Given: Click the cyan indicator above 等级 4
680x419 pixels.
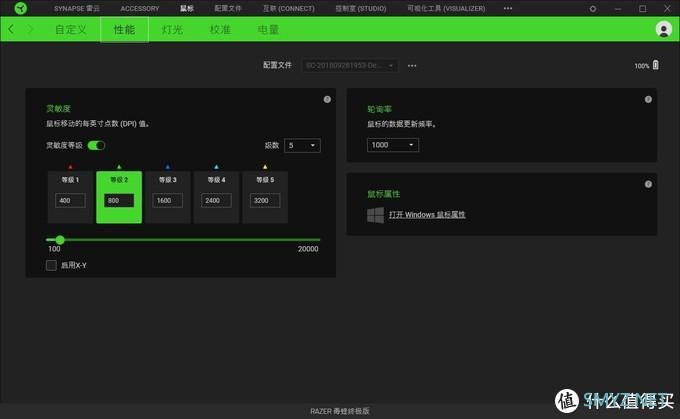Looking at the screenshot, I should [x=216, y=167].
